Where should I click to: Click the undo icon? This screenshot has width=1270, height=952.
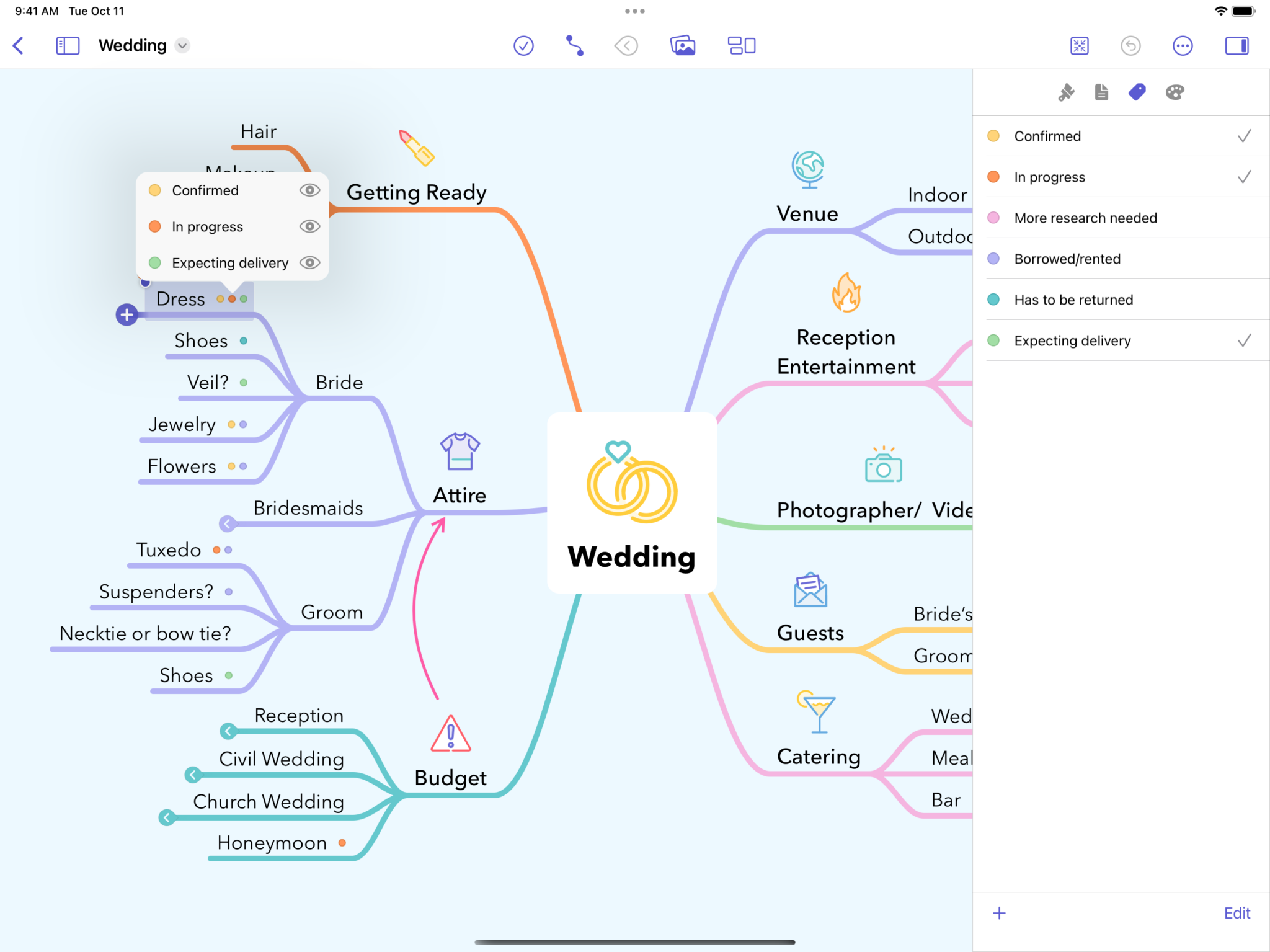(1130, 45)
